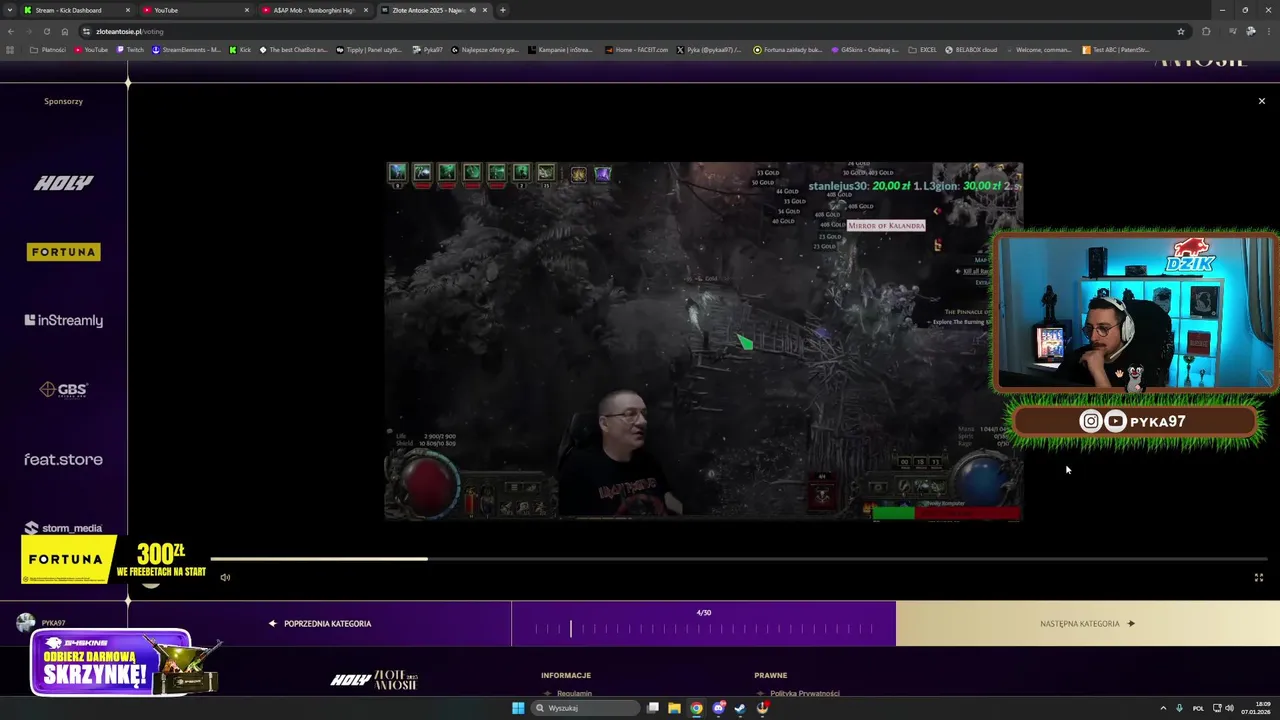Click the POL language indicator
Viewport: 1280px width, 720px height.
click(1198, 708)
